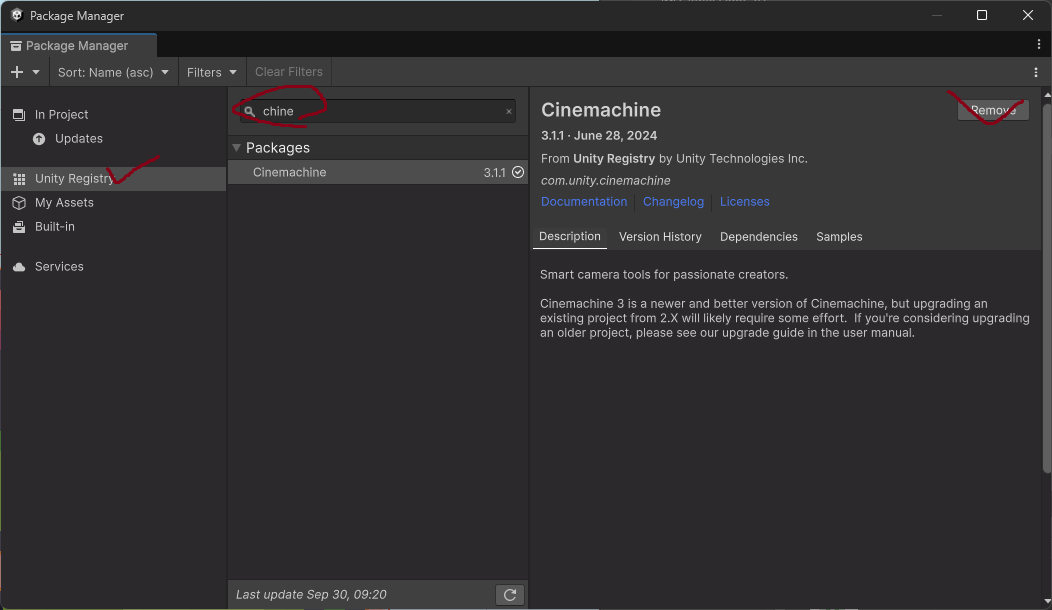1052x610 pixels.
Task: Click the In Project sidebar icon
Action: (19, 115)
